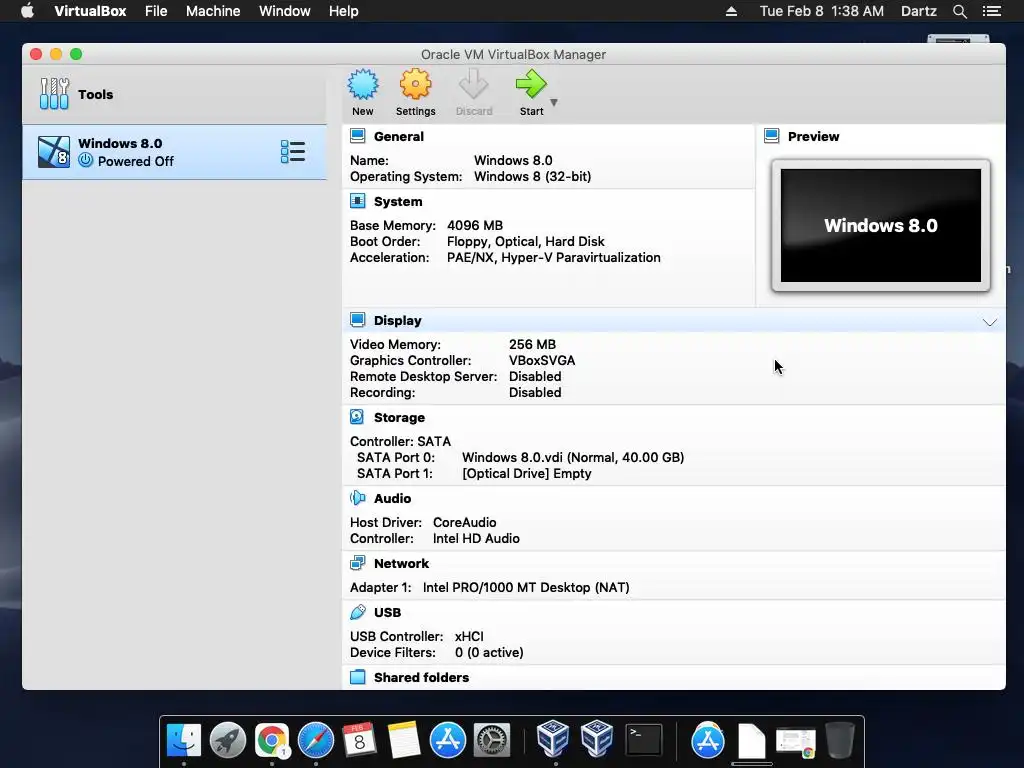Viewport: 1024px width, 768px height.
Task: Click the Windows 8 (32-bit) operating system value
Action: (532, 176)
